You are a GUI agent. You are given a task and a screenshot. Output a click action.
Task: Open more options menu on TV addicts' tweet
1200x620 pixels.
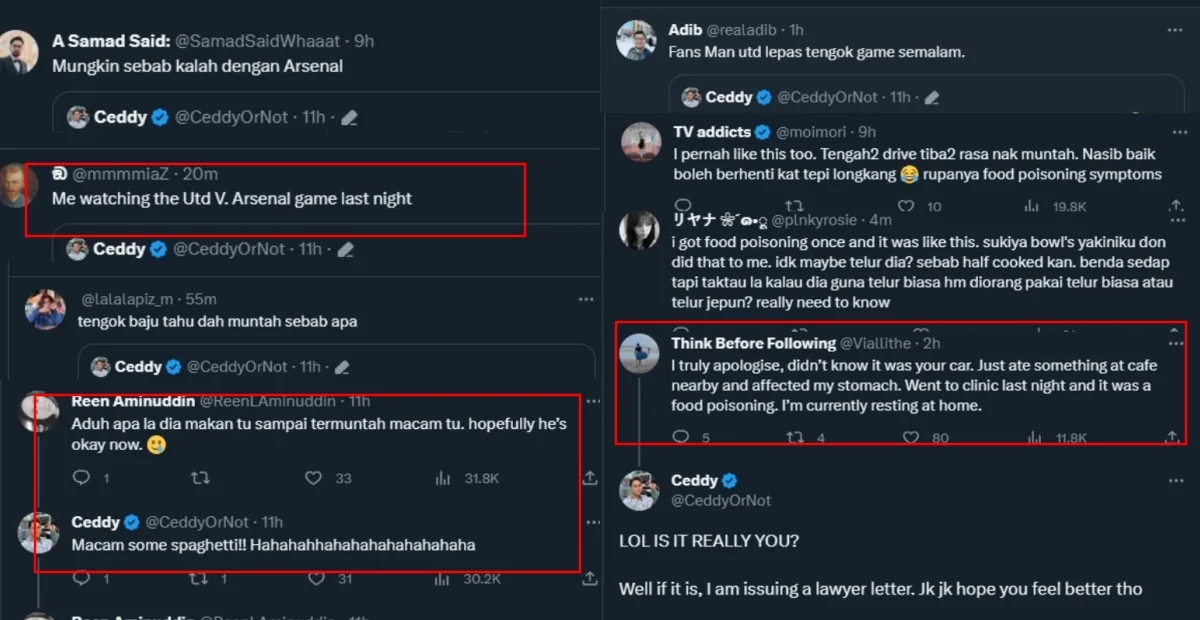pos(1175,131)
